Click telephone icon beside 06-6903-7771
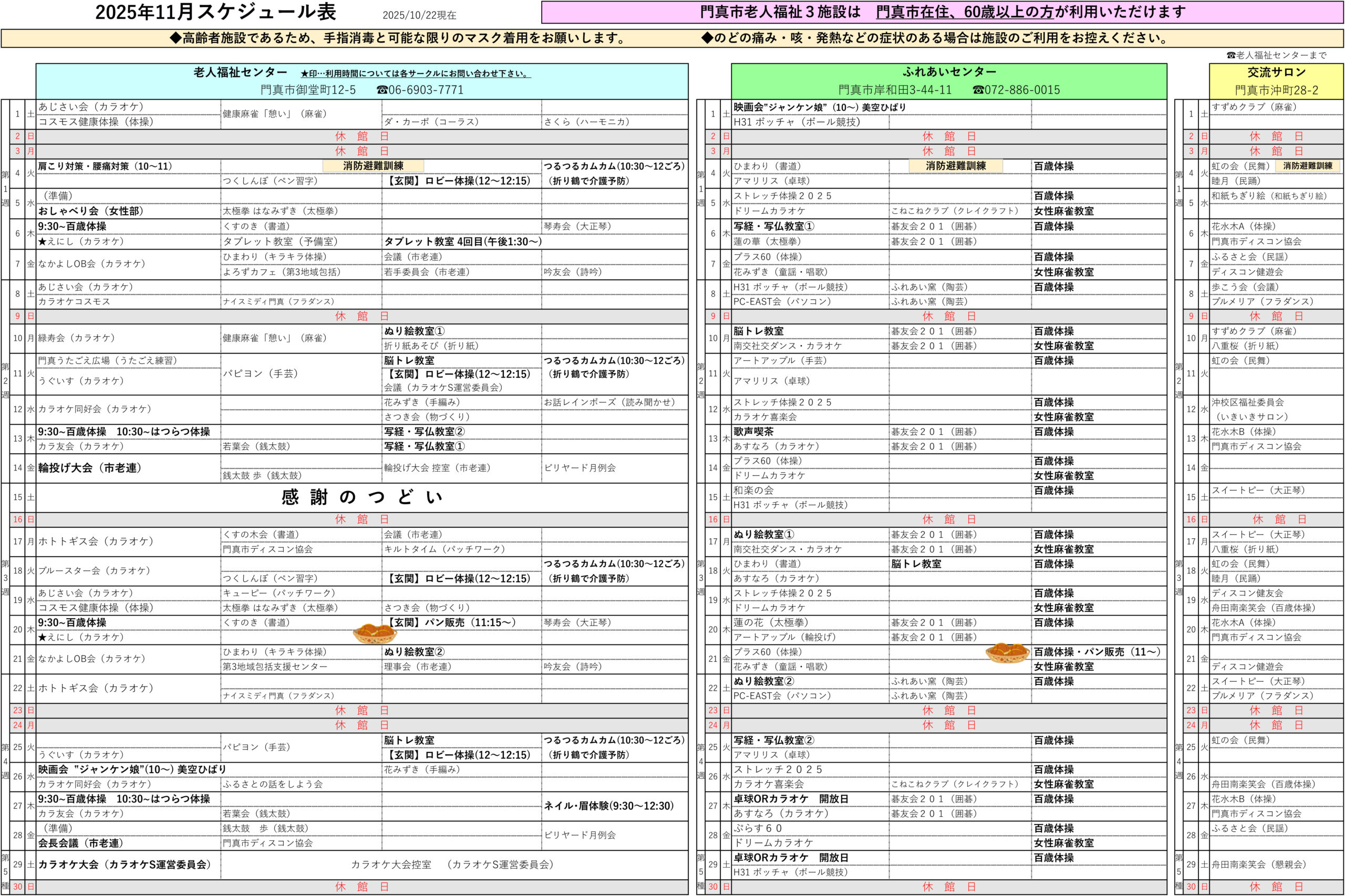 click(382, 90)
